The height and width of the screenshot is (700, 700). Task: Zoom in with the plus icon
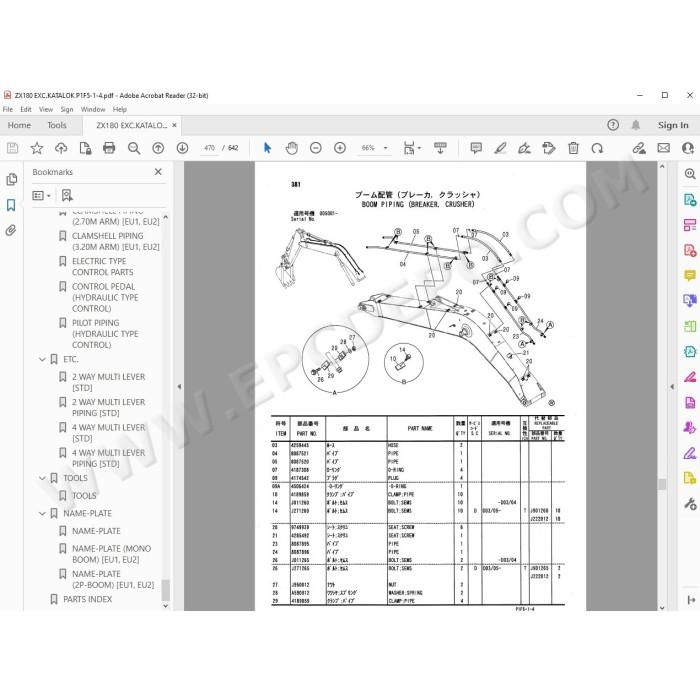tap(340, 148)
